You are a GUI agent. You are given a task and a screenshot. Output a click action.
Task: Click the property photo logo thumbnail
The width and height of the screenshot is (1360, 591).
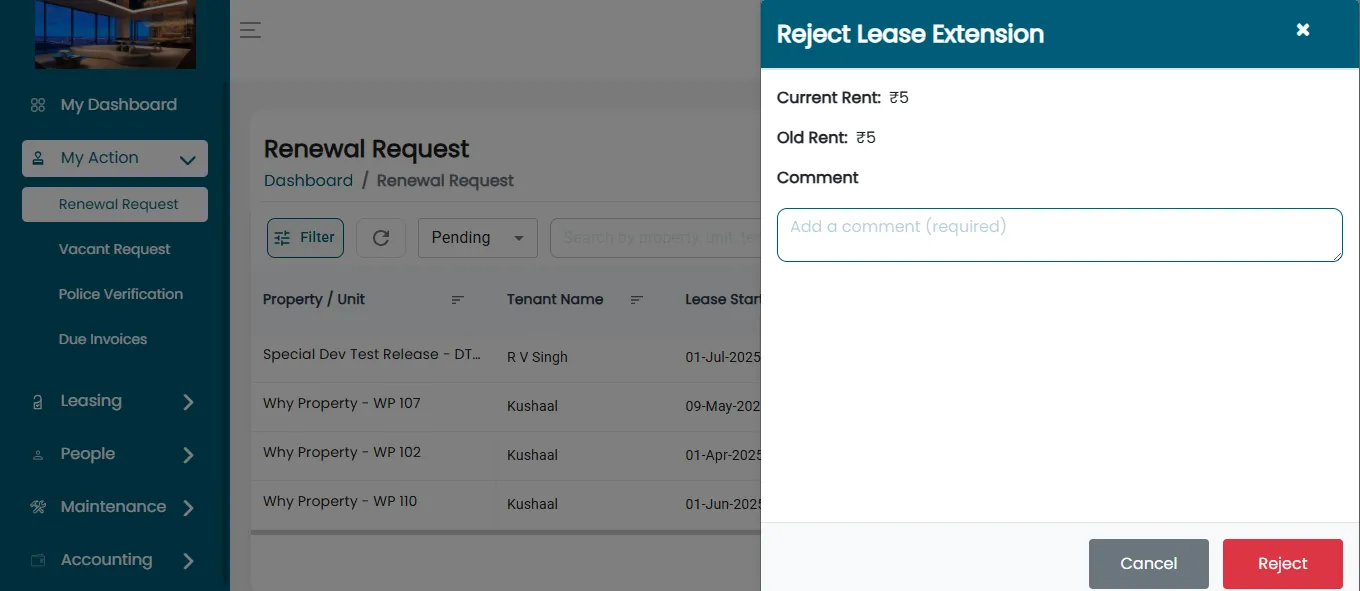click(115, 34)
